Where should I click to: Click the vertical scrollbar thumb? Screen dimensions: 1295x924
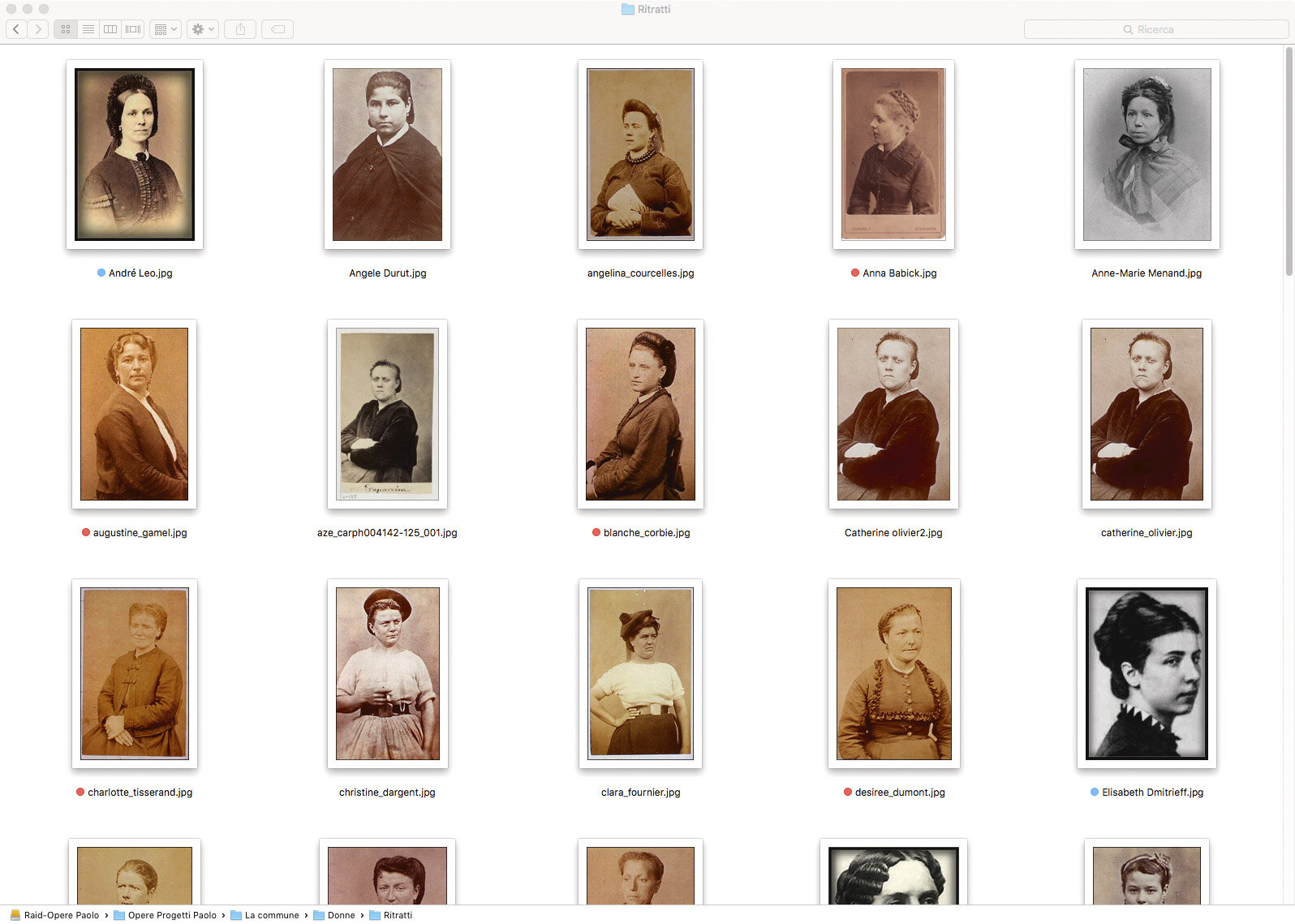coord(1289,162)
